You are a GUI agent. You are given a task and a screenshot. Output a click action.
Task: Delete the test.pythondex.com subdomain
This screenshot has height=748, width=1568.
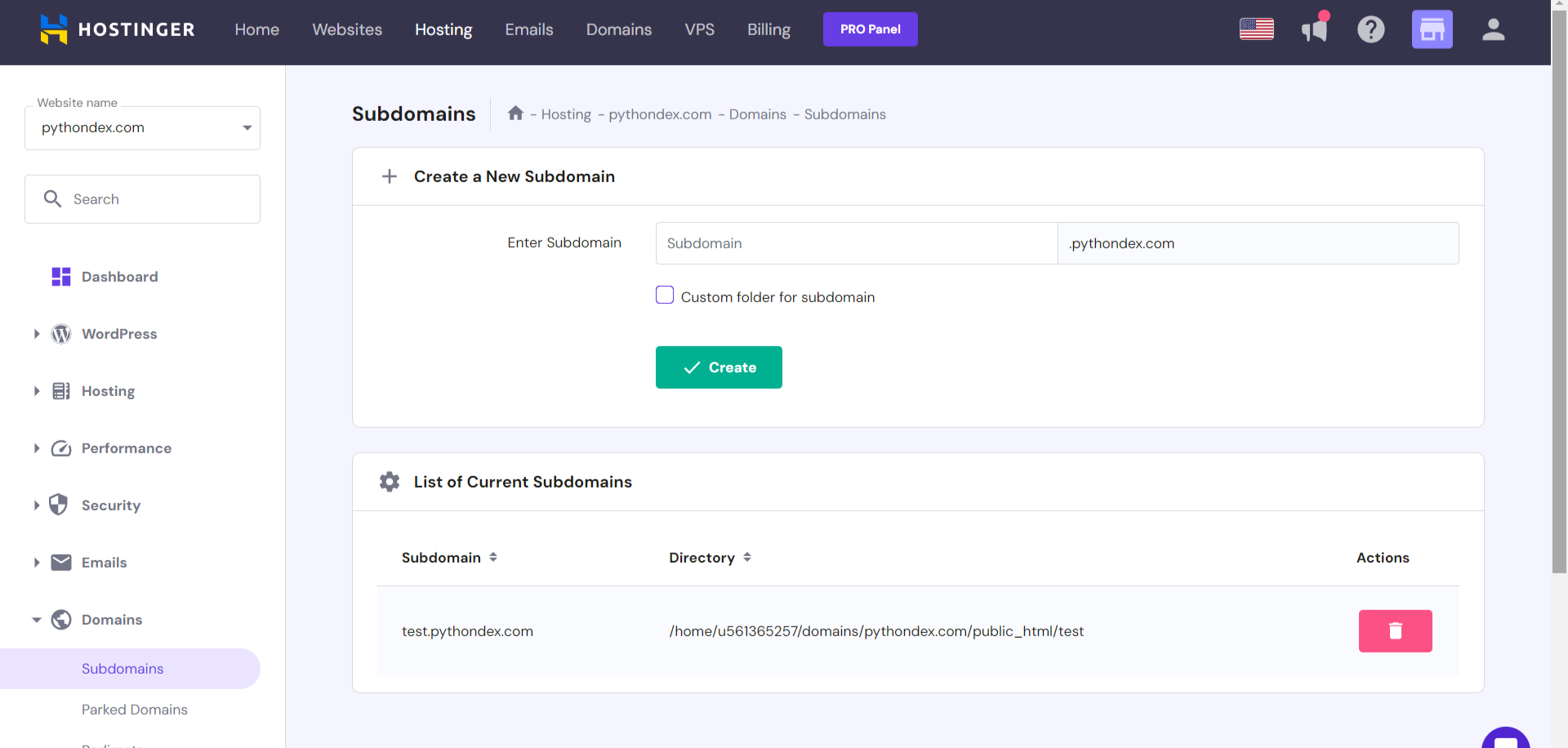click(1395, 631)
